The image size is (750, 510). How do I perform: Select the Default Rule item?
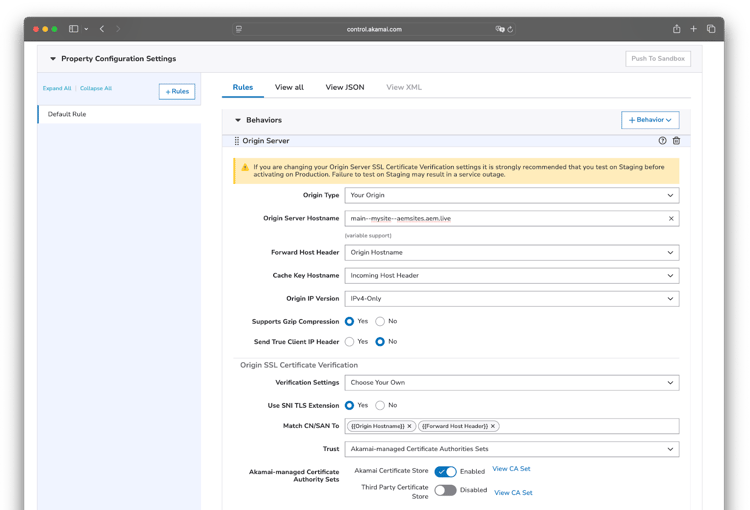pyautogui.click(x=119, y=114)
